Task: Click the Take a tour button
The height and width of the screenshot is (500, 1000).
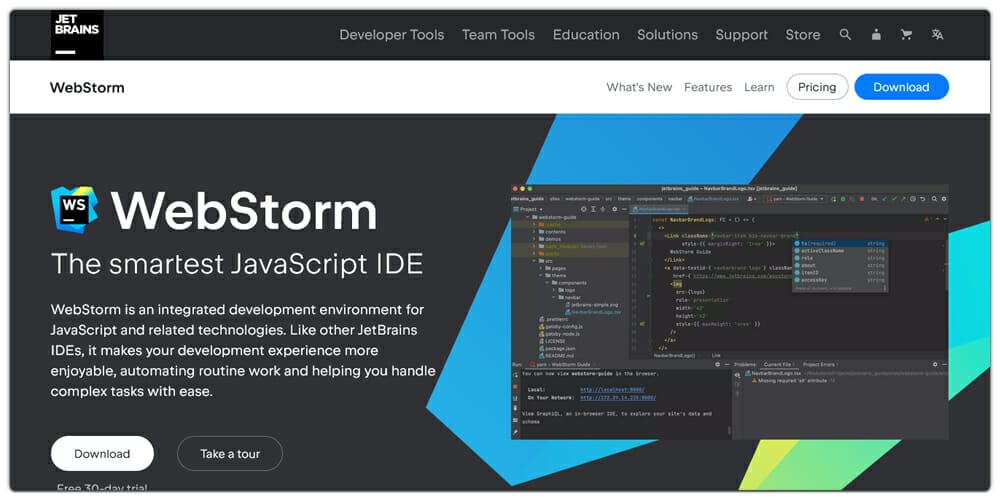Action: click(x=230, y=453)
